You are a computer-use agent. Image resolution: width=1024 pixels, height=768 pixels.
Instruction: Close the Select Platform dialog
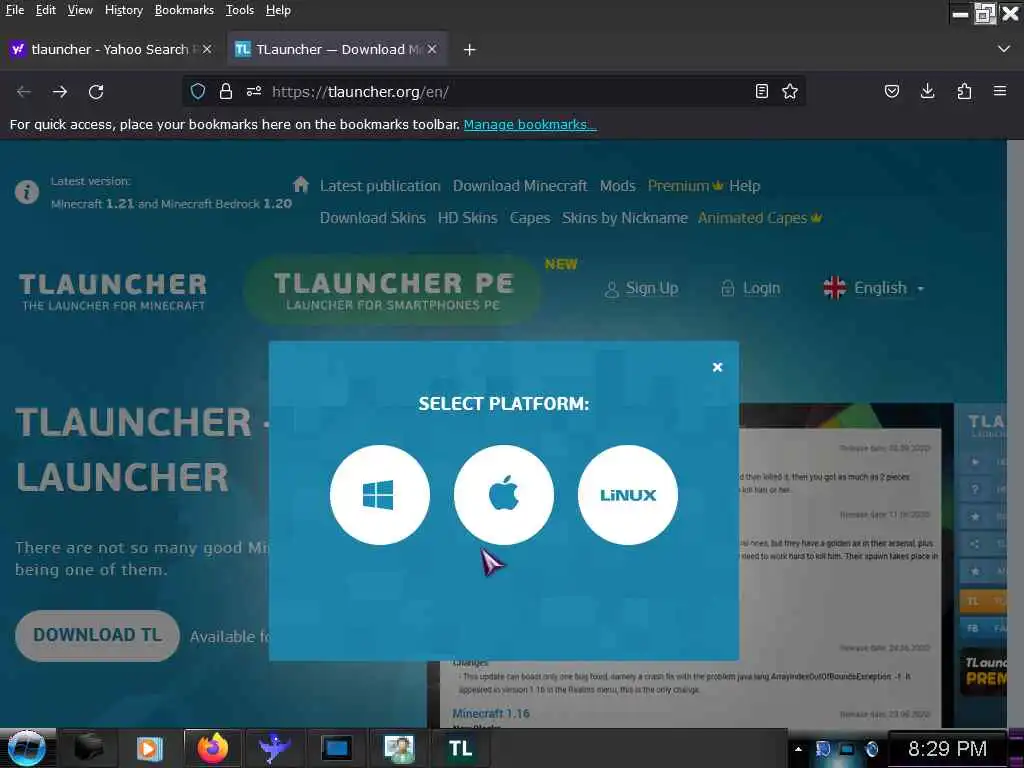click(717, 367)
